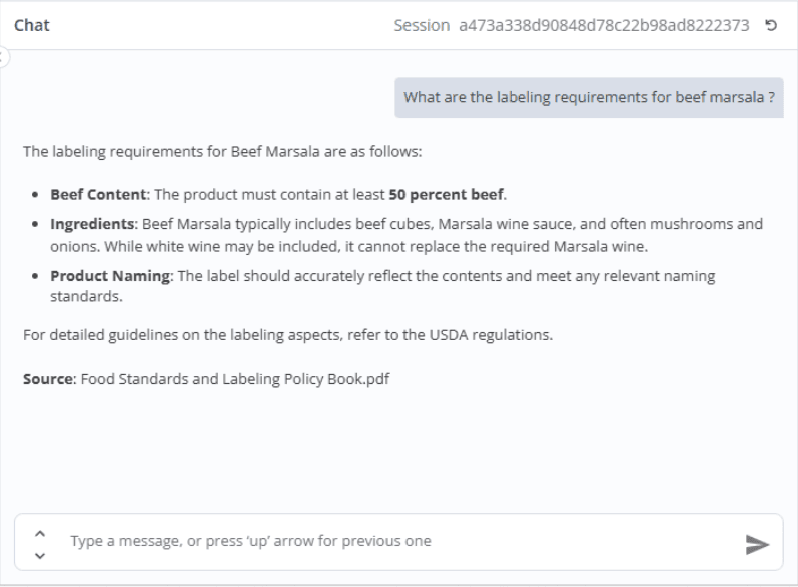Screen dimensions: 798x587
Task: Click the 'Ingredients' bullet heading
Action: (x=92, y=224)
